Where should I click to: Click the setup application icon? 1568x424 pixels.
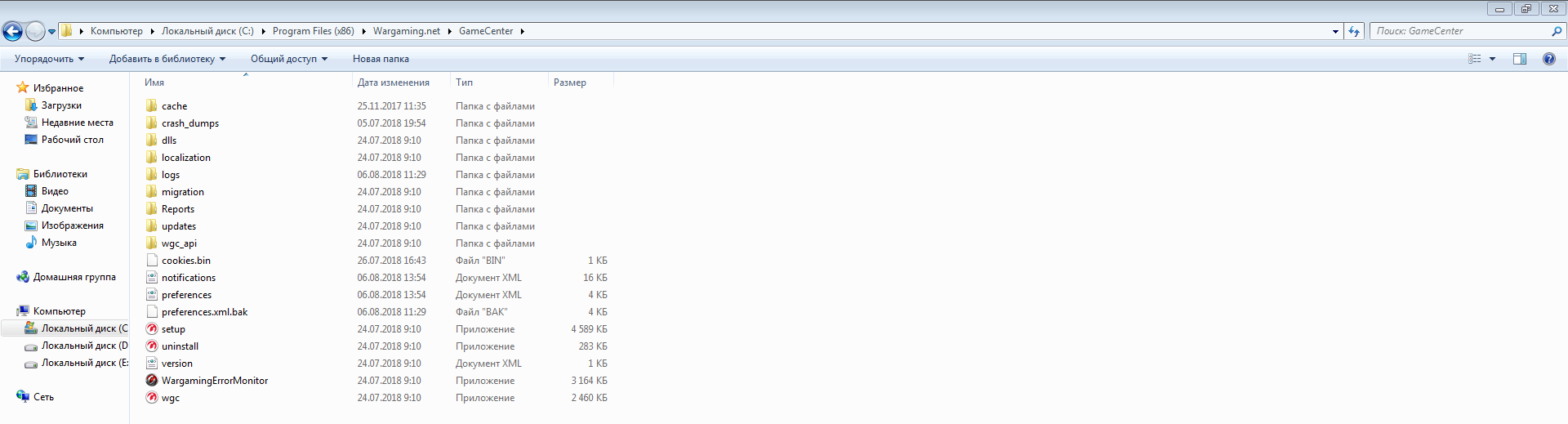(x=152, y=329)
